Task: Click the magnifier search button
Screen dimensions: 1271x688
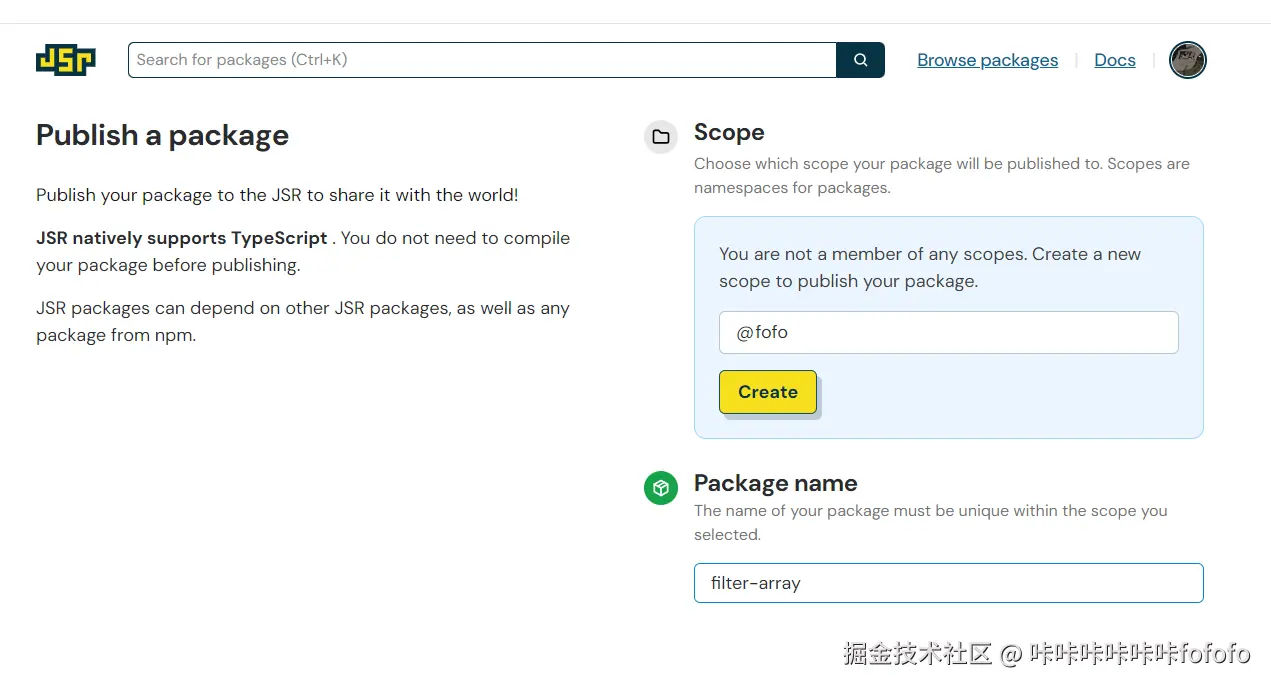Action: click(860, 60)
